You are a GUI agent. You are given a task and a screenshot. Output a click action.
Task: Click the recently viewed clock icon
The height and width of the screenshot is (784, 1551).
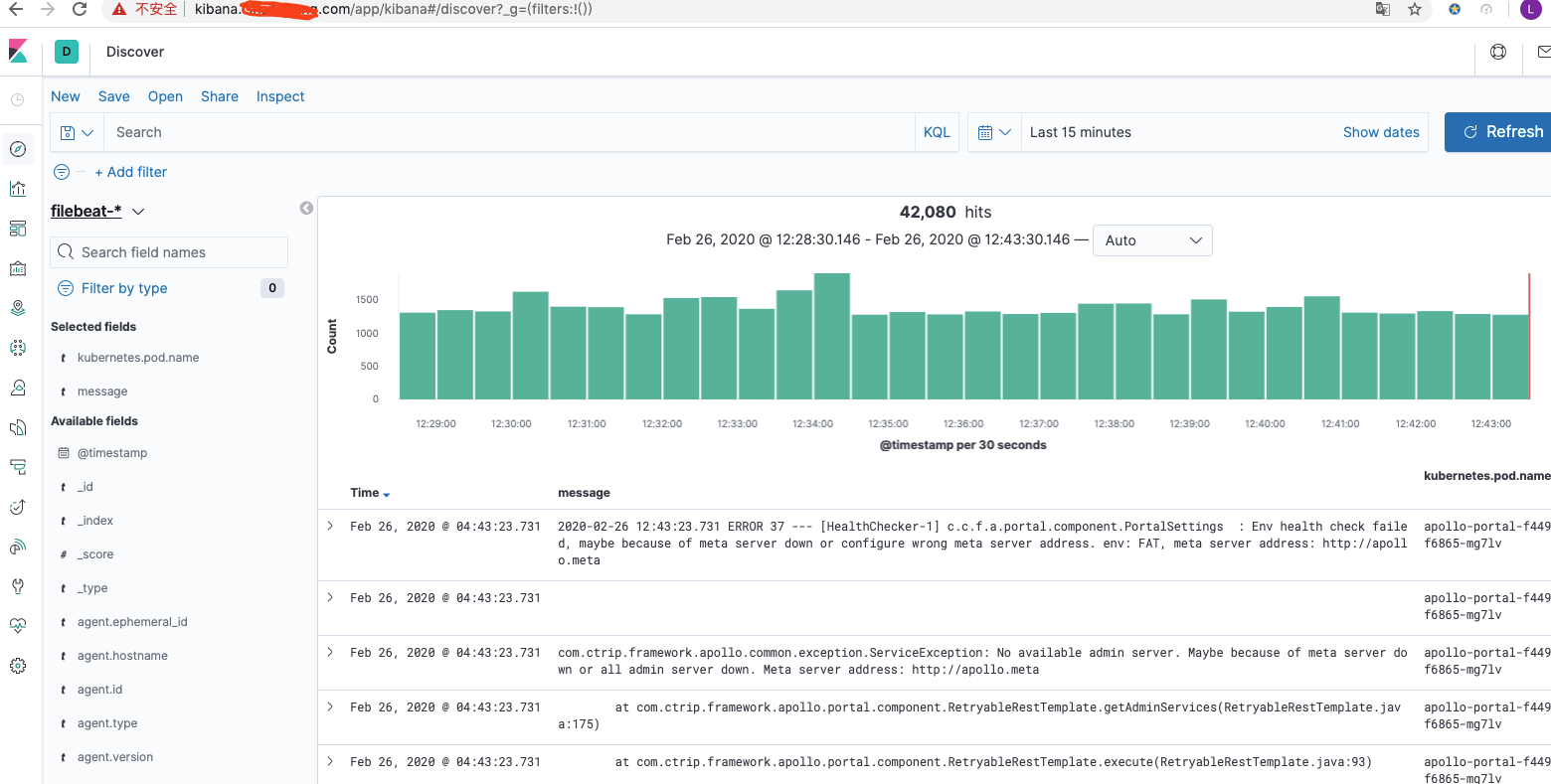coord(18,99)
